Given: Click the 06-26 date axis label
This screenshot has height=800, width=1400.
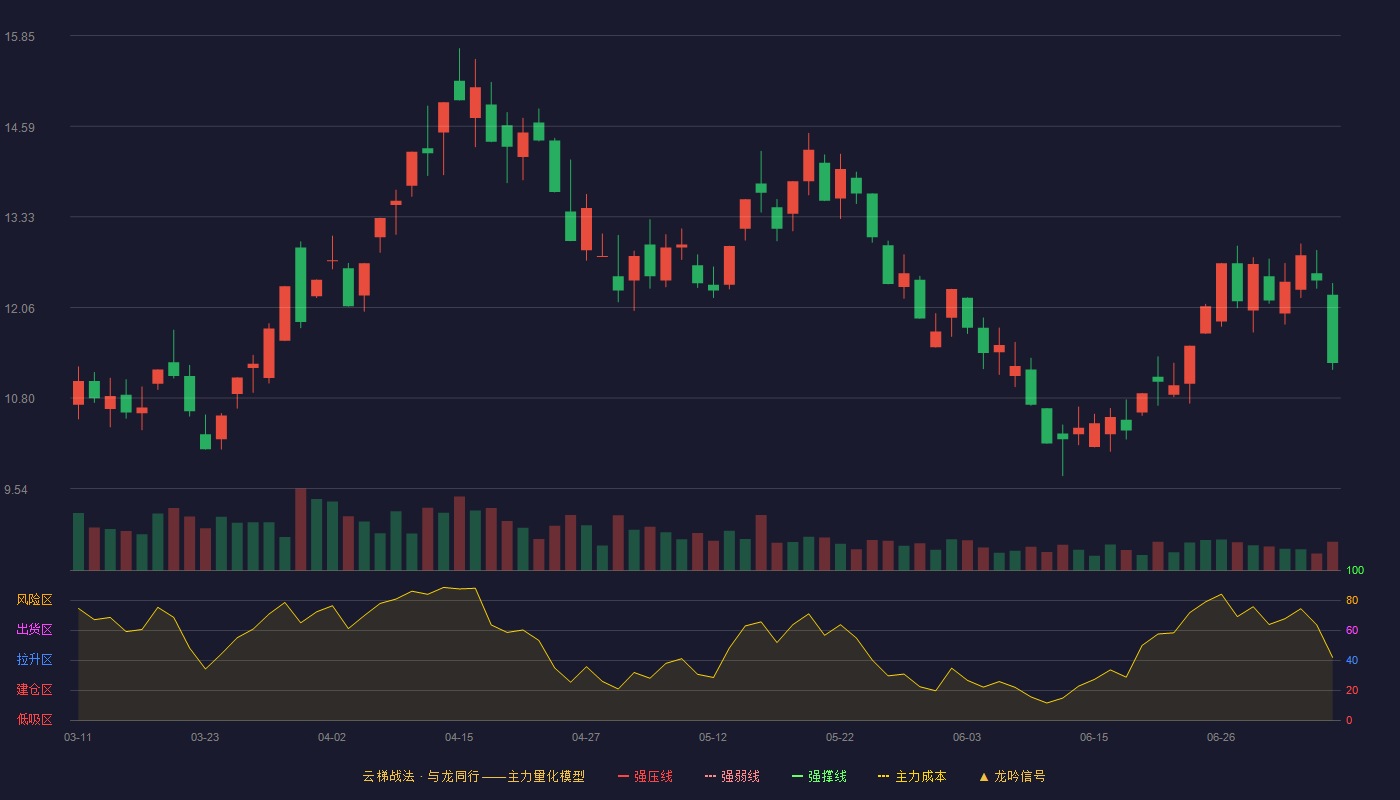Looking at the screenshot, I should pos(1221,737).
